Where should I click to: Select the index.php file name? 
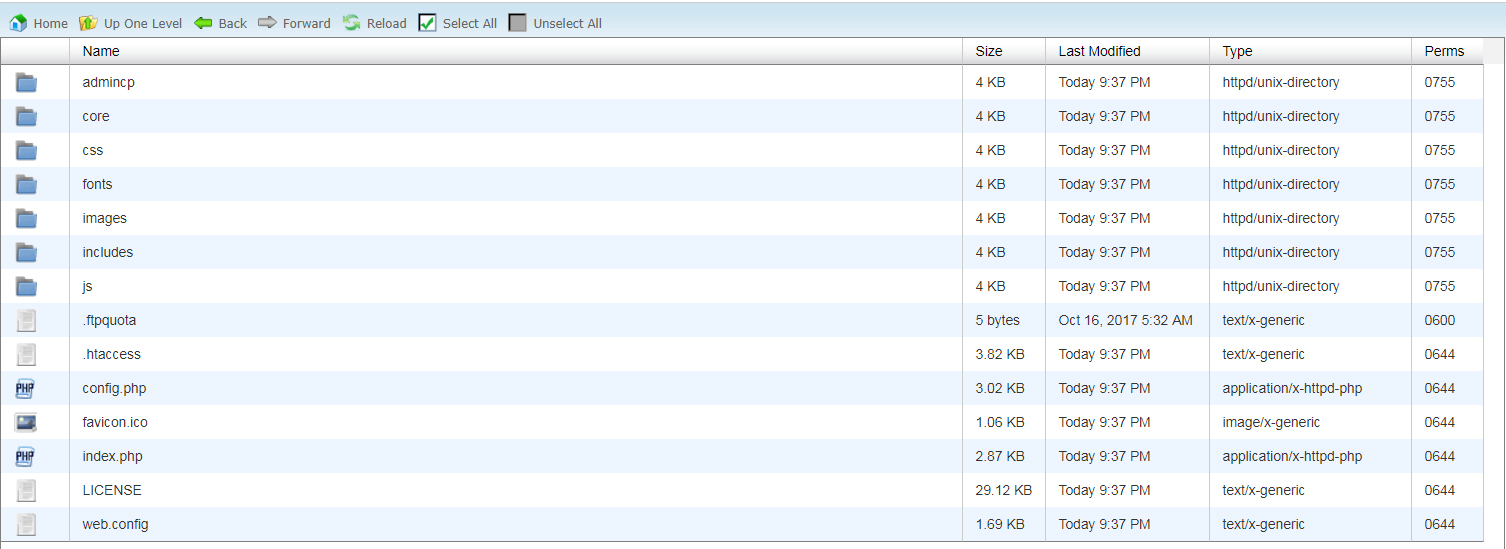(x=113, y=456)
